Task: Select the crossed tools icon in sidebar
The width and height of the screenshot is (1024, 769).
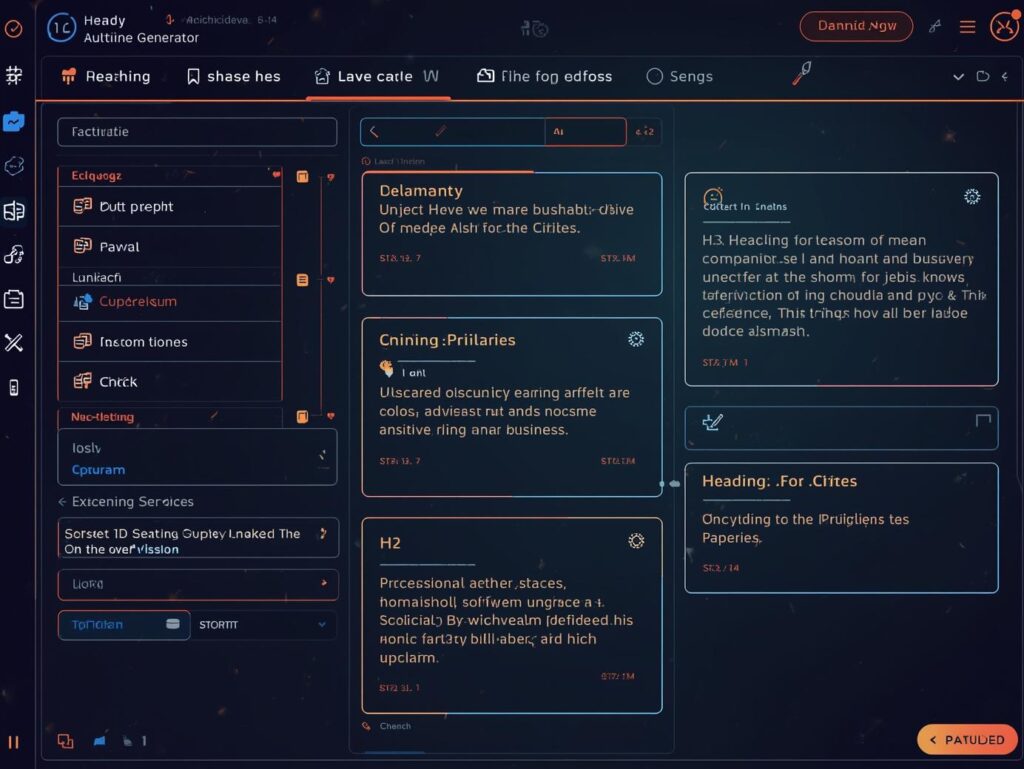Action: (14, 343)
